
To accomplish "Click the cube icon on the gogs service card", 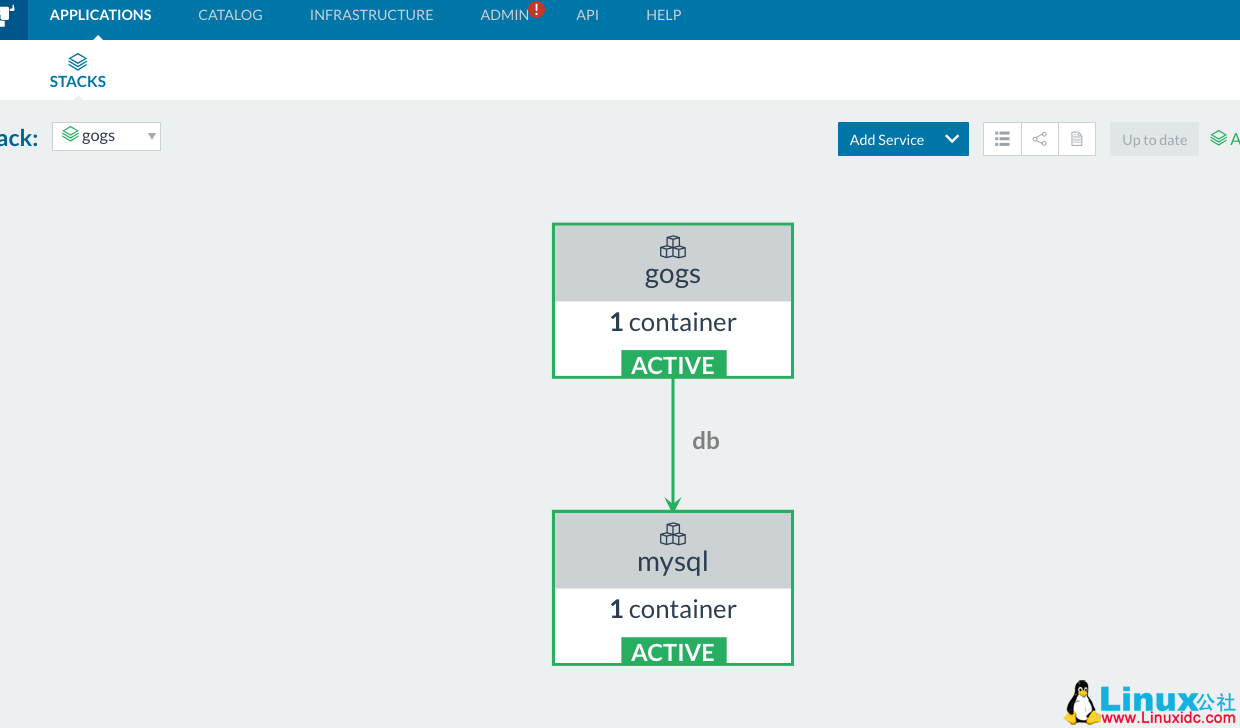I will 672,247.
